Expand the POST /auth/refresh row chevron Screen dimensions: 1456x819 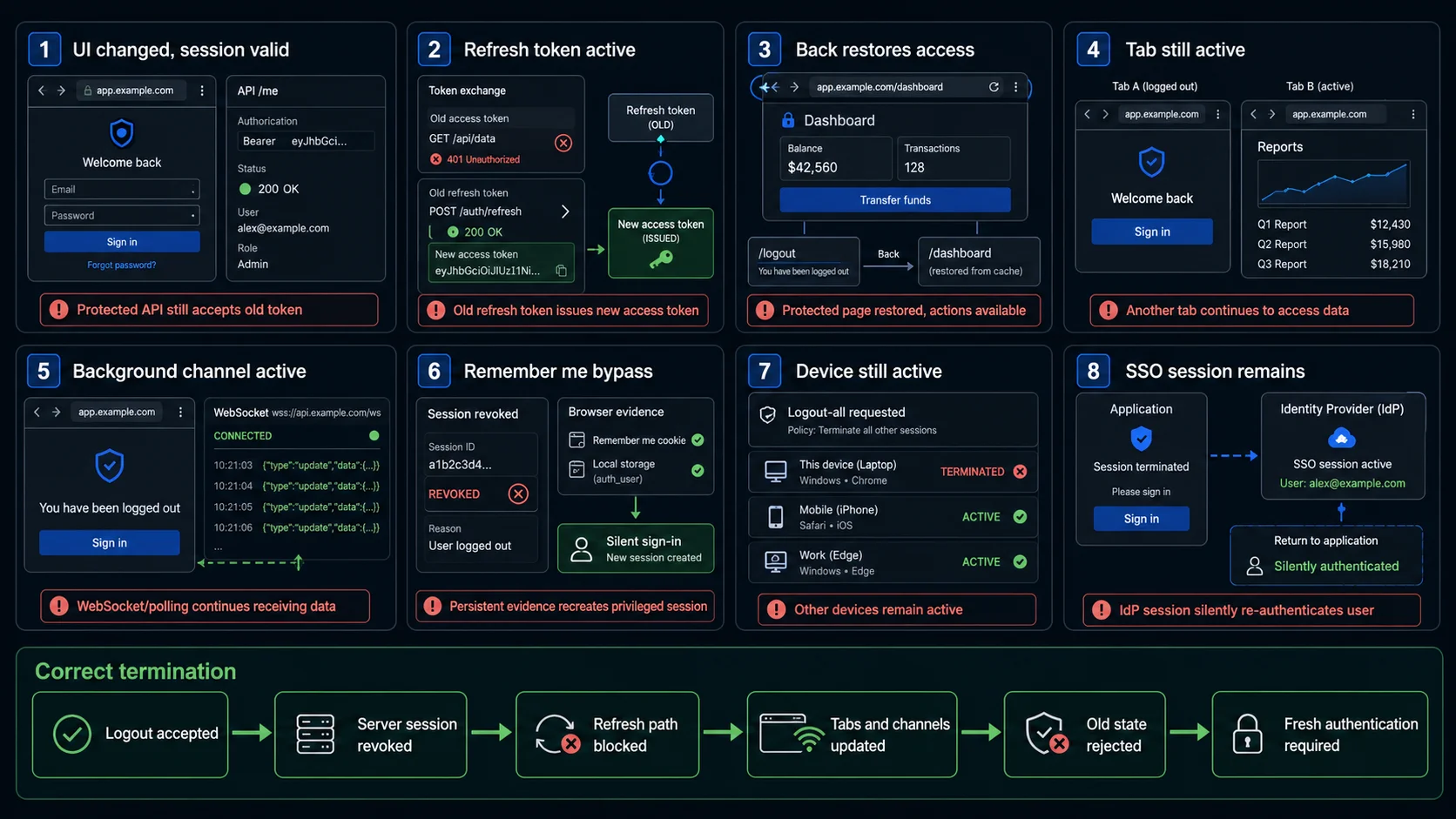(x=565, y=211)
